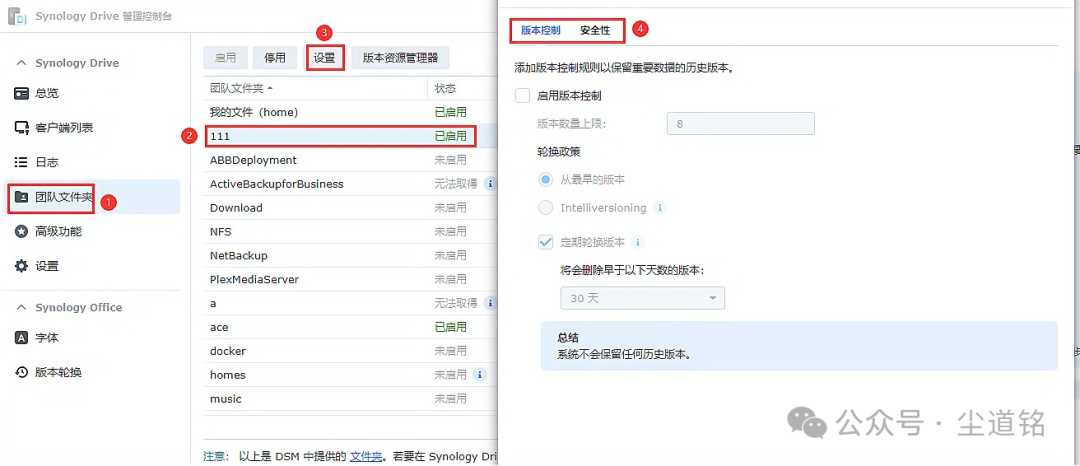Screen dimensions: 1080x466
Task: Select the Intelliversioning radio option
Action: [x=546, y=208]
